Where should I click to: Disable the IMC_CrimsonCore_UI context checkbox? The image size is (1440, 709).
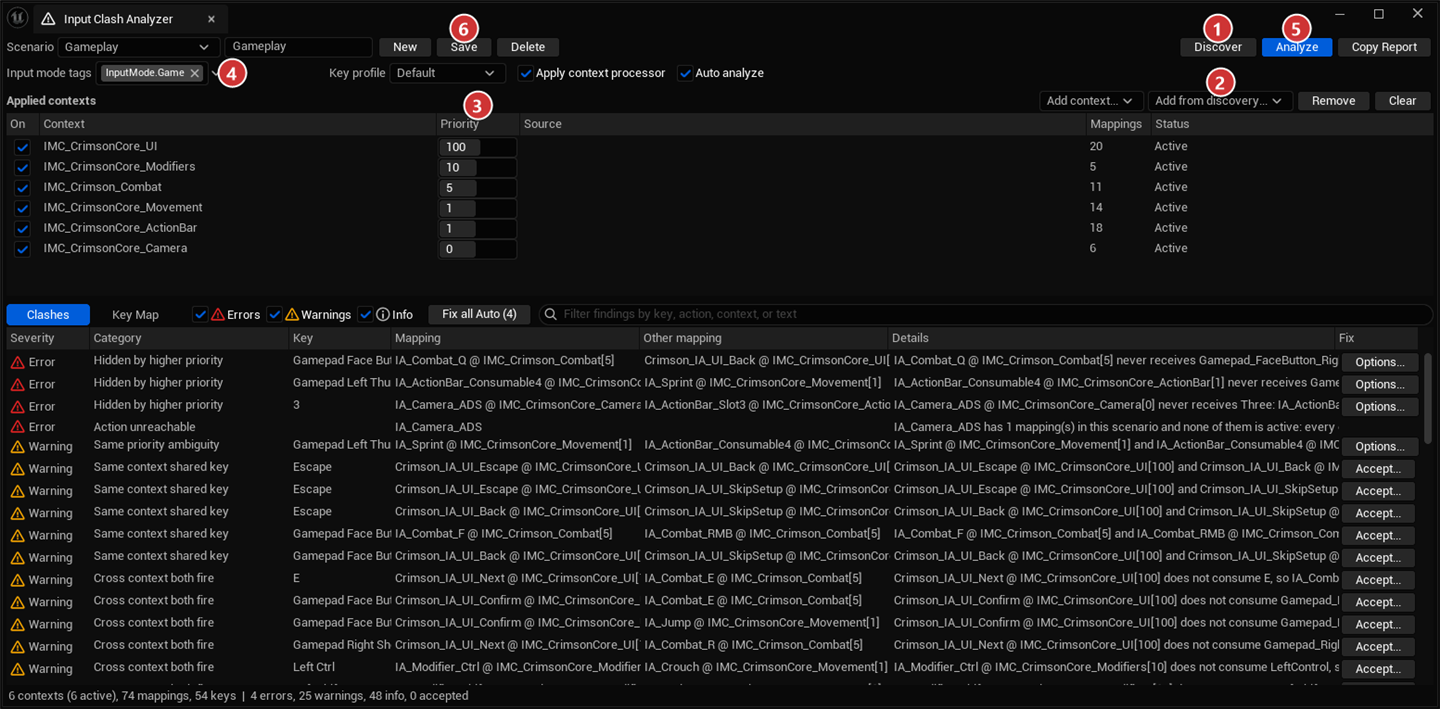pos(22,147)
